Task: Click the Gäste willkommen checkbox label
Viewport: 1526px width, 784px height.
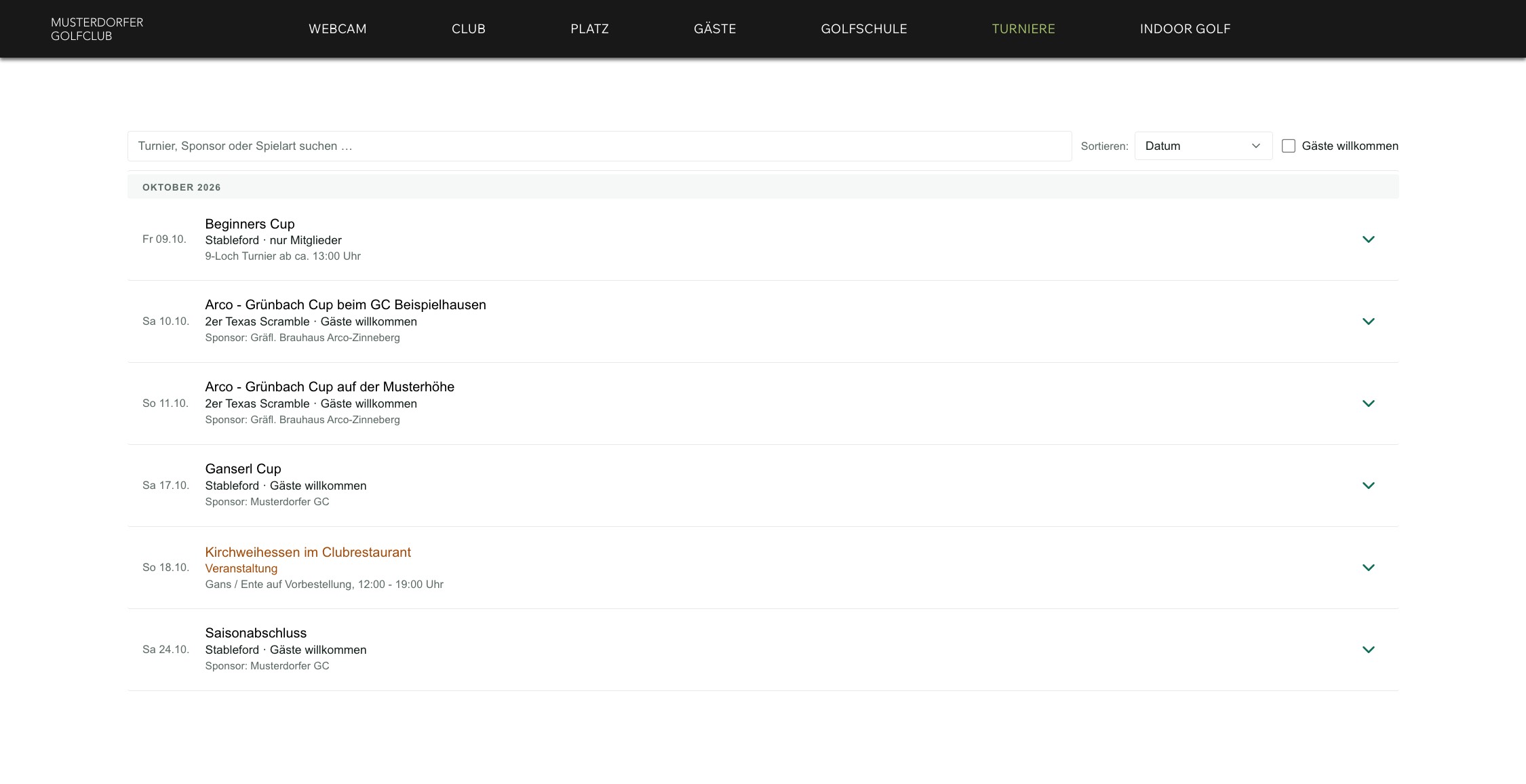Action: tap(1350, 146)
